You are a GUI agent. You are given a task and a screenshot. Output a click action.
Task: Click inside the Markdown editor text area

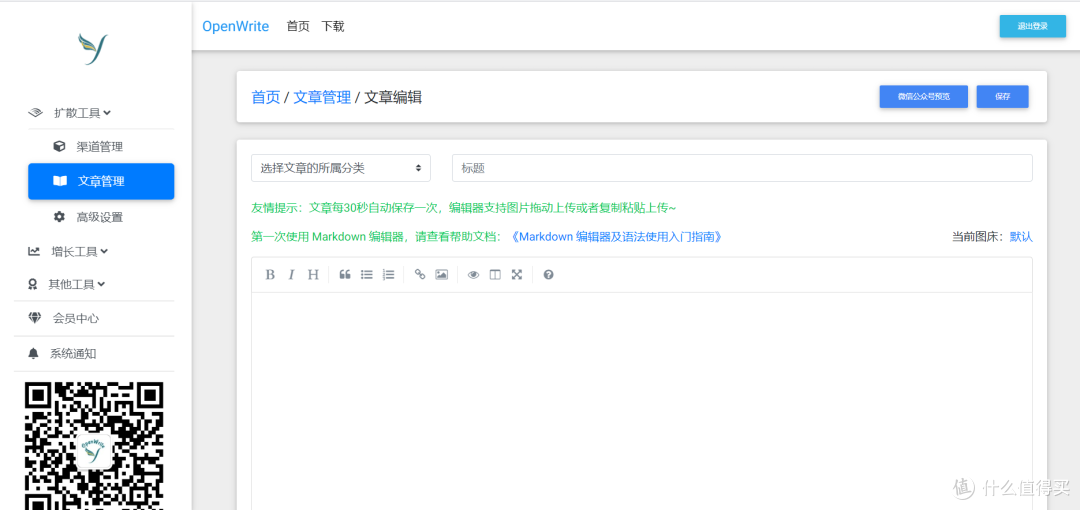pos(641,401)
